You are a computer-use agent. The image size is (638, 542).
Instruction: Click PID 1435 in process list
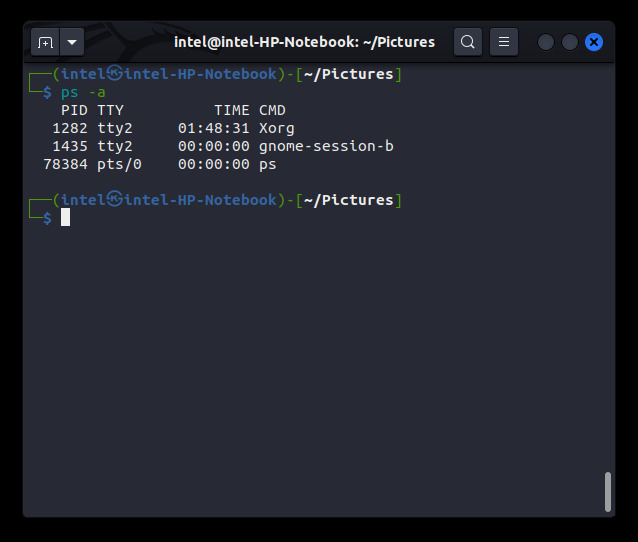[70, 146]
